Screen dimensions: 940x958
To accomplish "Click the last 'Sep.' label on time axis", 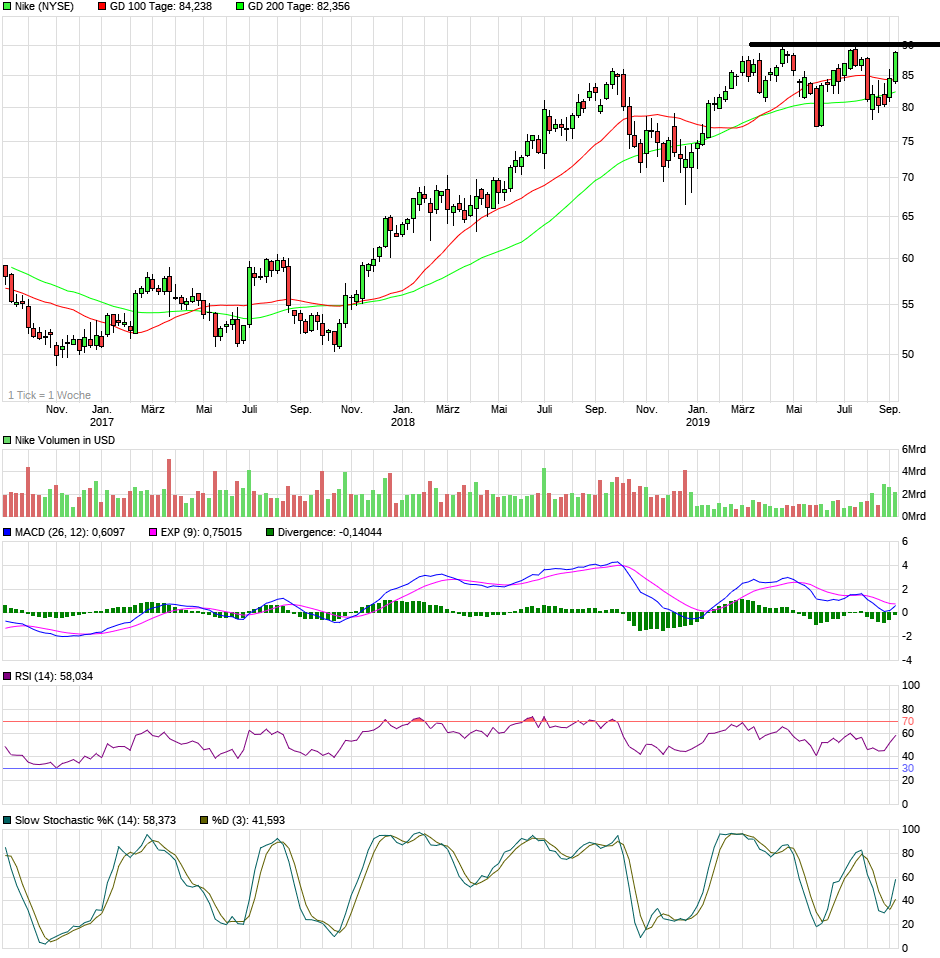I will 889,409.
